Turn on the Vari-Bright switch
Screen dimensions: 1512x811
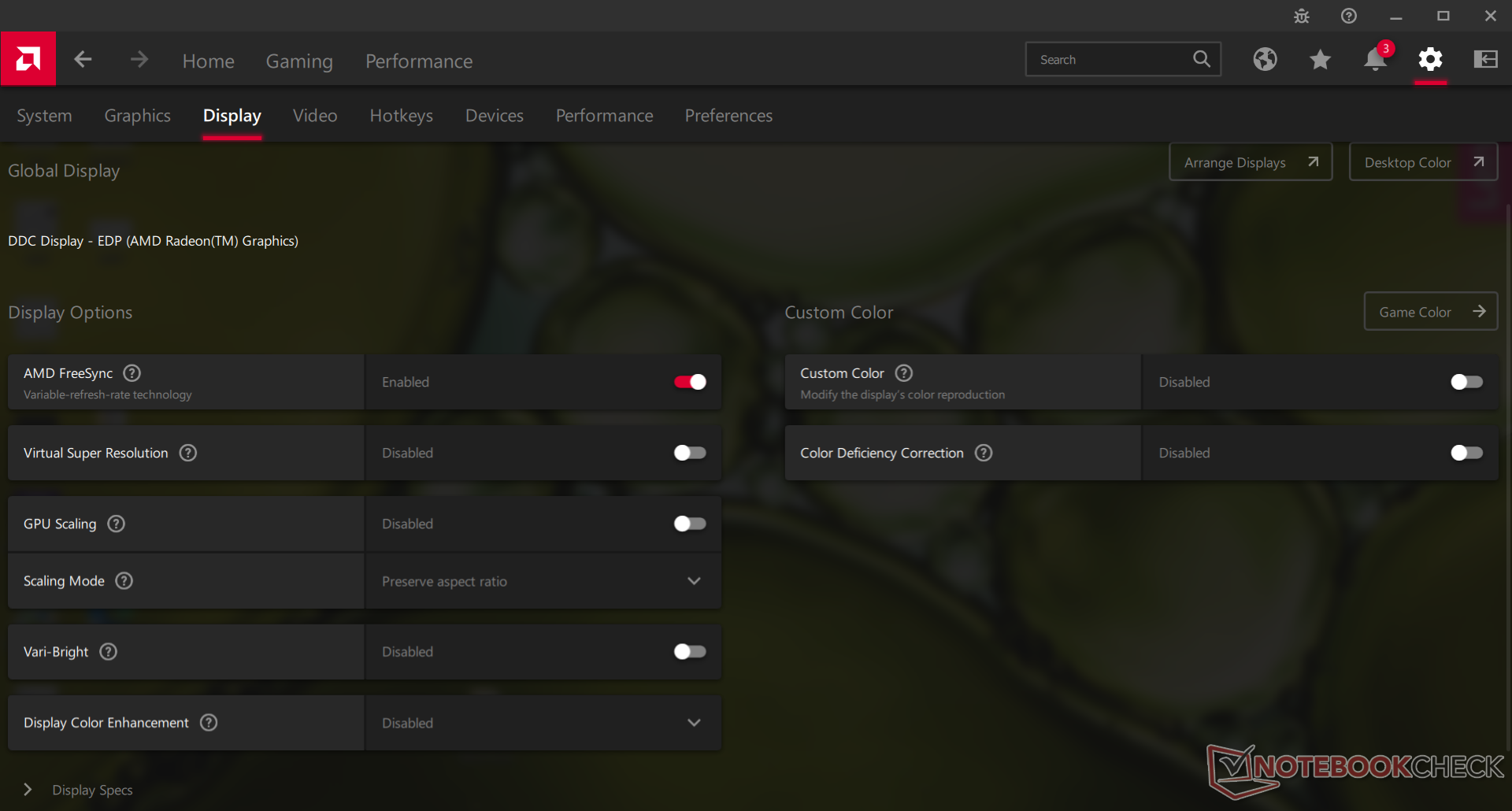pos(690,652)
